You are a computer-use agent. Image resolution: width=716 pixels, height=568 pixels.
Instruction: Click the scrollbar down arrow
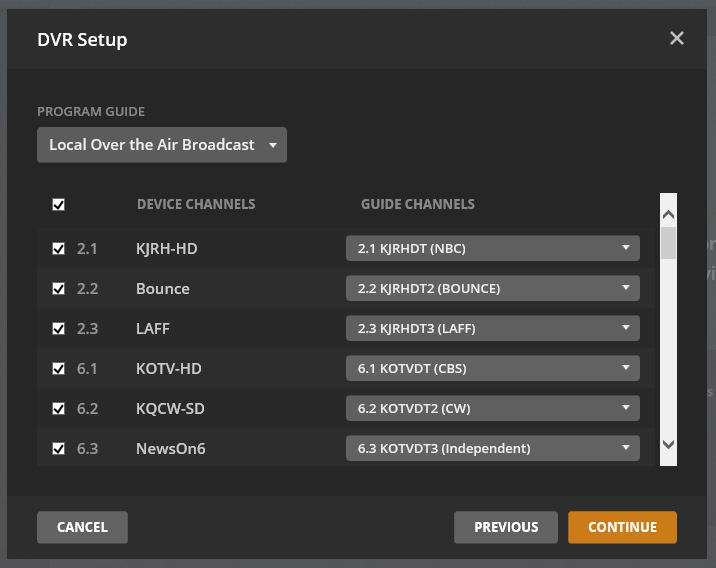pyautogui.click(x=669, y=444)
